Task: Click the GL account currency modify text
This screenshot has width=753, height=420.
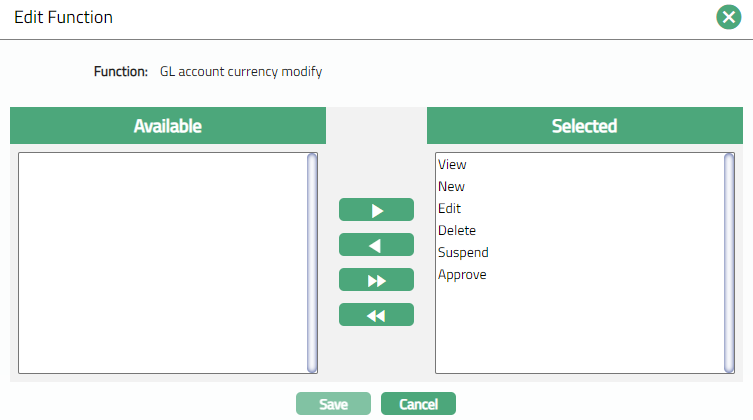Action: point(241,72)
